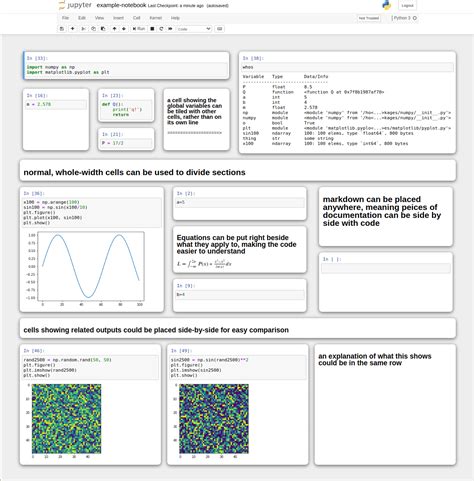Click the example-notebook title to rename
Image resolution: width=474 pixels, height=481 pixels.
[121, 5]
